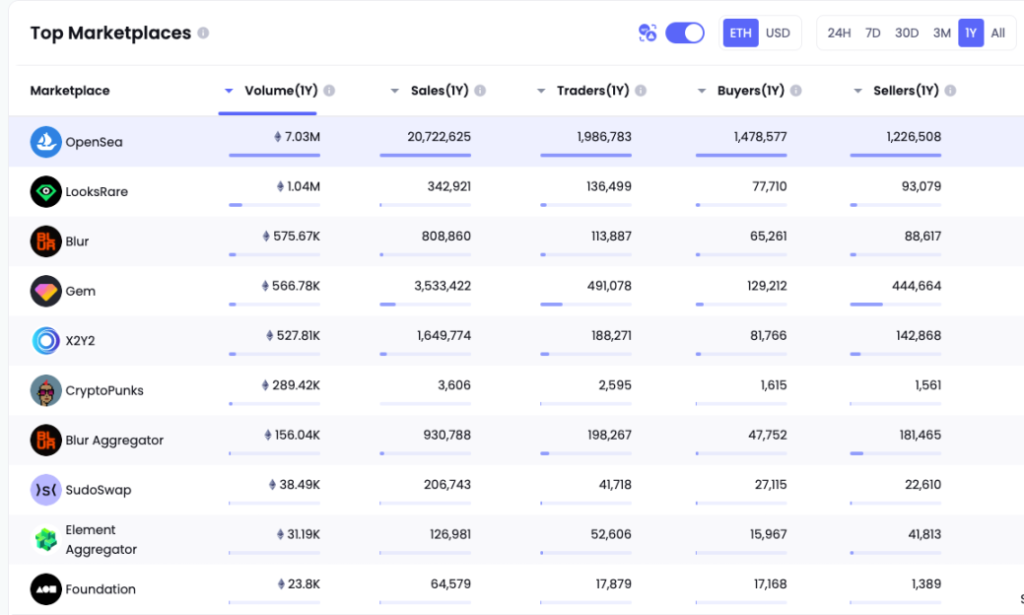Click Blur sales value 808,860
This screenshot has width=1024, height=615.
tap(446, 236)
